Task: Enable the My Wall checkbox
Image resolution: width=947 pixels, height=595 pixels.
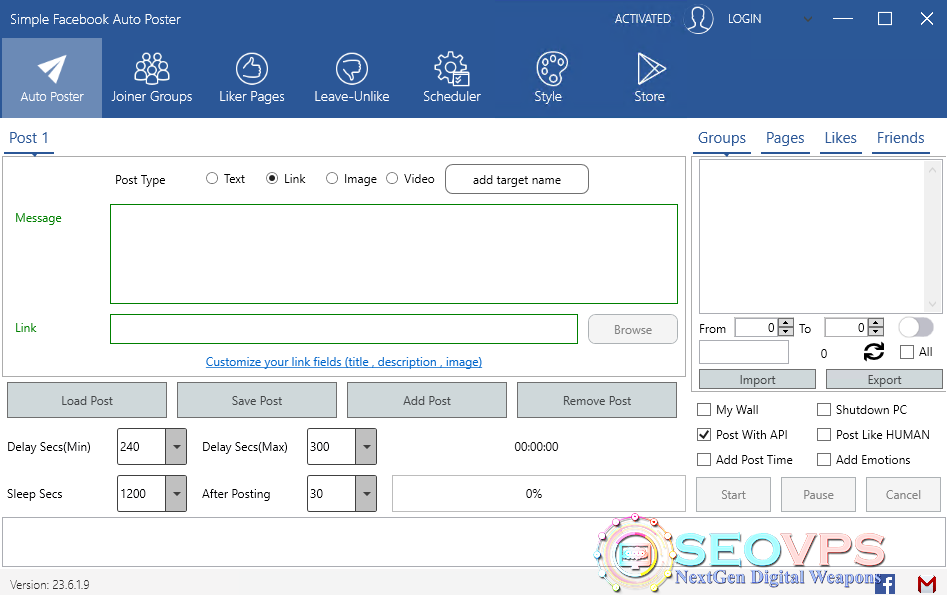Action: 704,410
